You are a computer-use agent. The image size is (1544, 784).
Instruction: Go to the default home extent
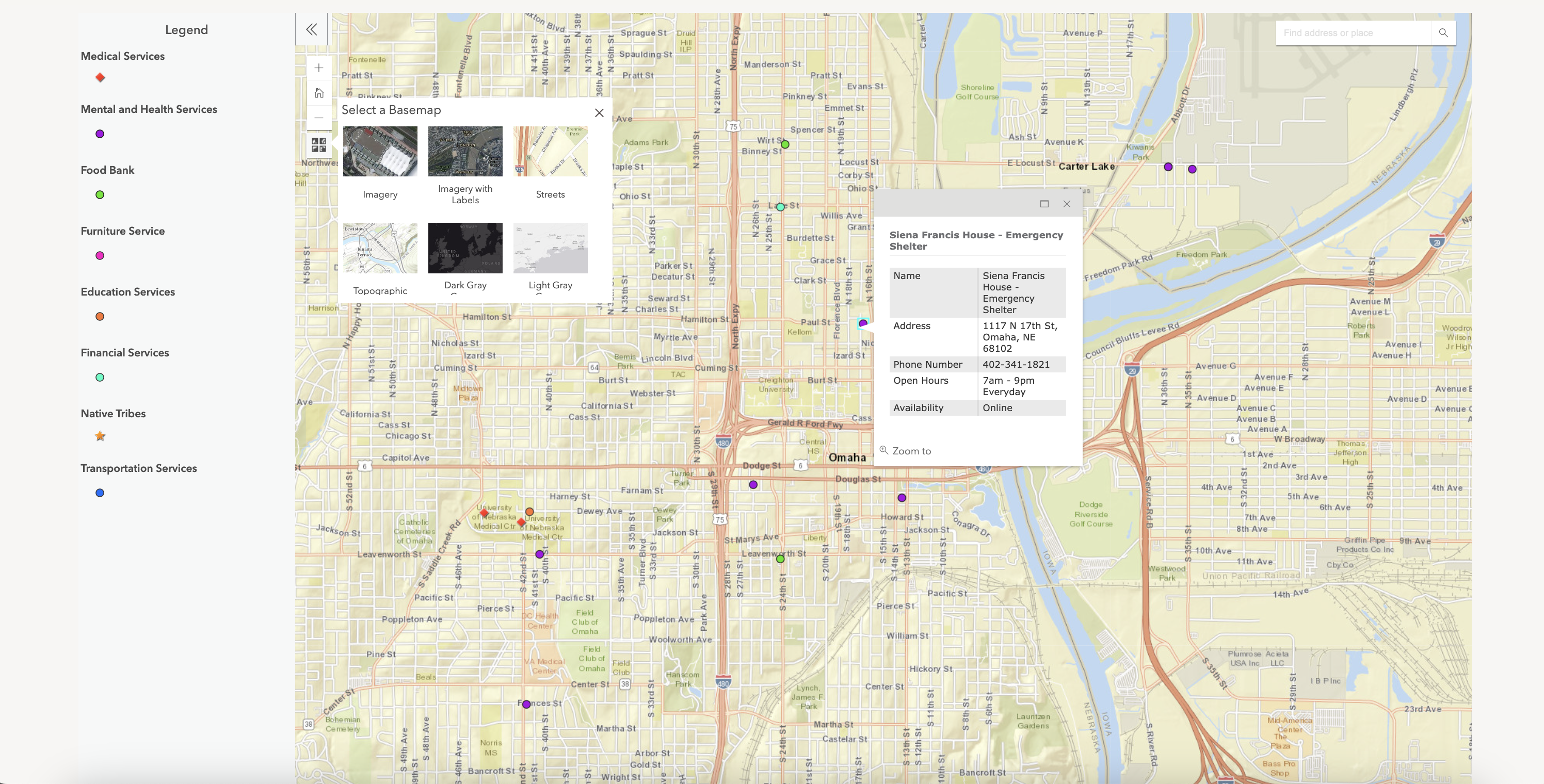[x=319, y=93]
